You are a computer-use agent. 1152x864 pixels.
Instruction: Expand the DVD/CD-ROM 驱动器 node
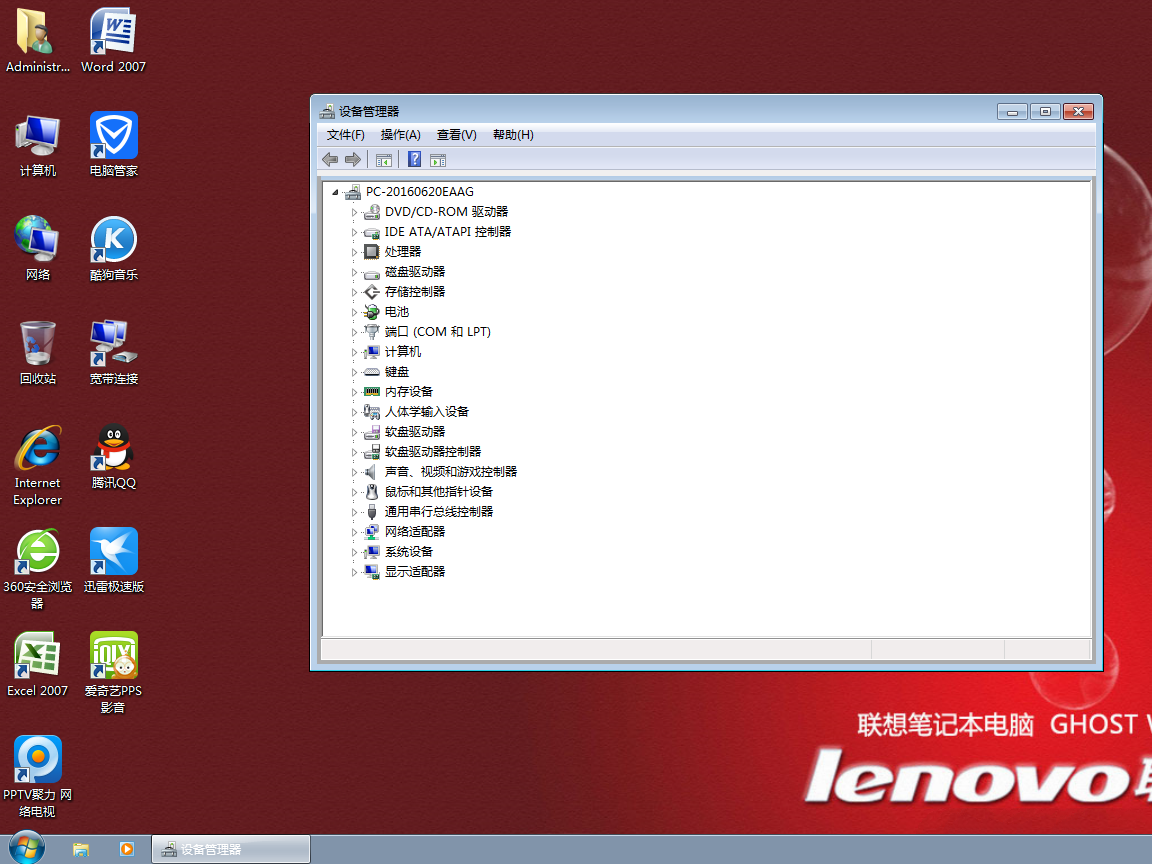pos(354,212)
